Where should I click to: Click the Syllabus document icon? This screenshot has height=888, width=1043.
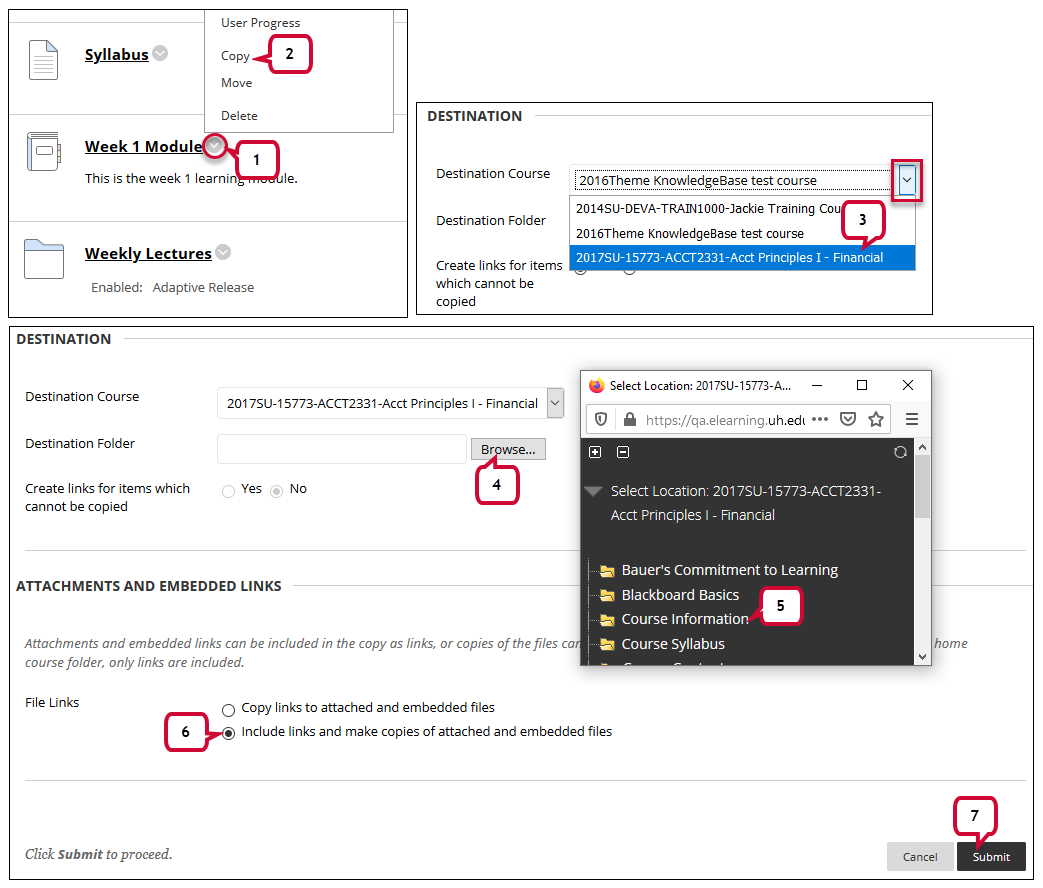[x=44, y=60]
